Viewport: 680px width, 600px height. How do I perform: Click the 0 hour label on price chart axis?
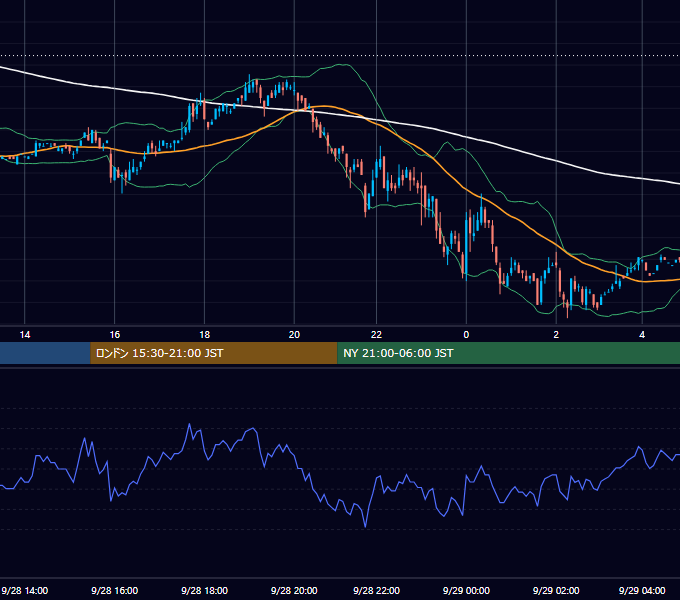[x=466, y=335]
